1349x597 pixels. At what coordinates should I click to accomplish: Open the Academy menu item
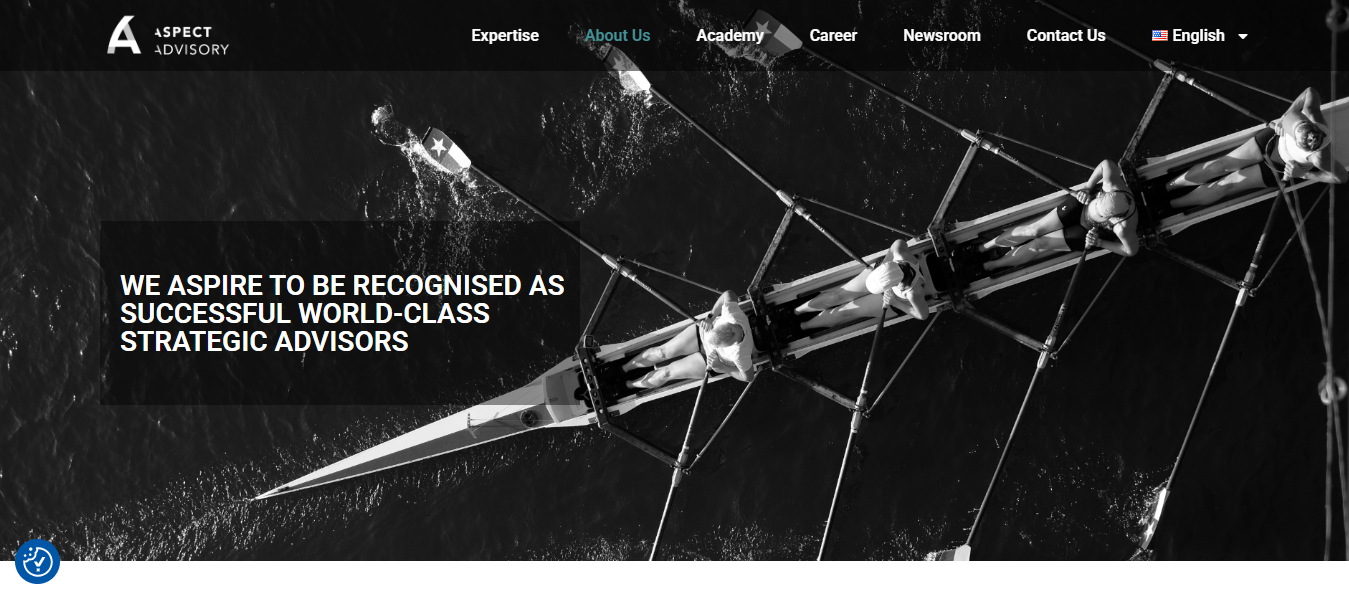coord(730,35)
